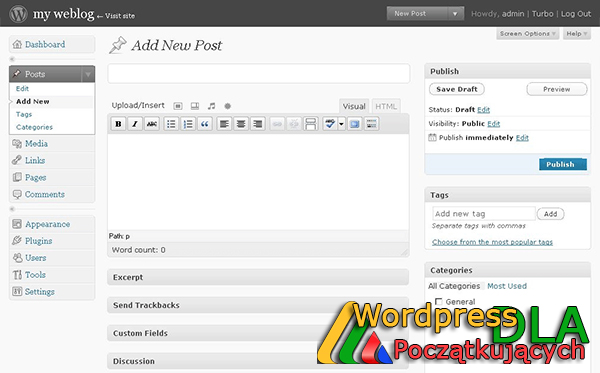Viewport: 600px width, 373px height.
Task: Click the New Post button
Action: click(417, 14)
